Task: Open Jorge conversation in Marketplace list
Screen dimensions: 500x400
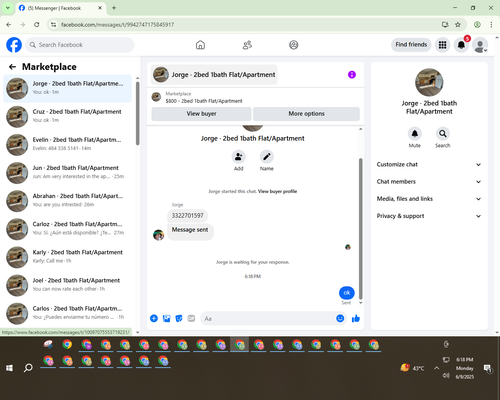Action: click(x=67, y=88)
